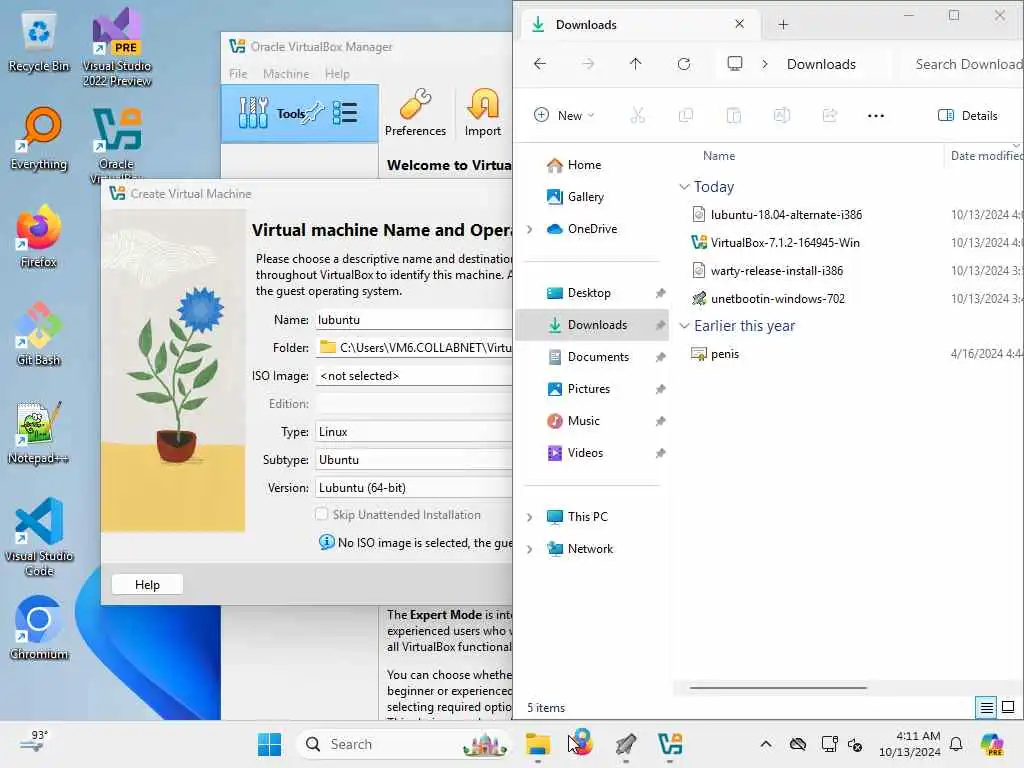
Task: Open the Folder path dropdown
Action: (414, 347)
